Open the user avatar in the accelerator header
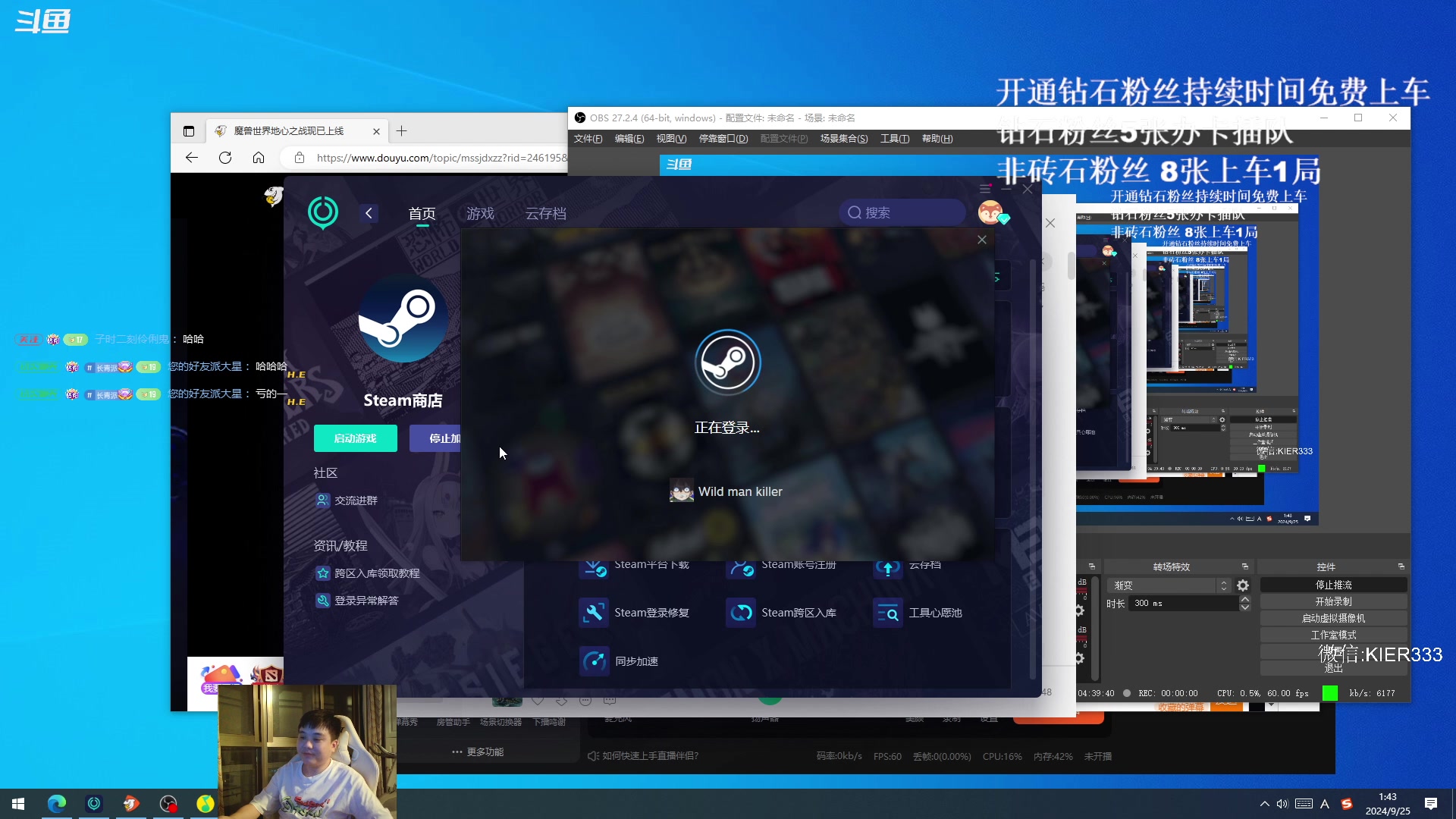This screenshot has height=819, width=1456. (990, 213)
